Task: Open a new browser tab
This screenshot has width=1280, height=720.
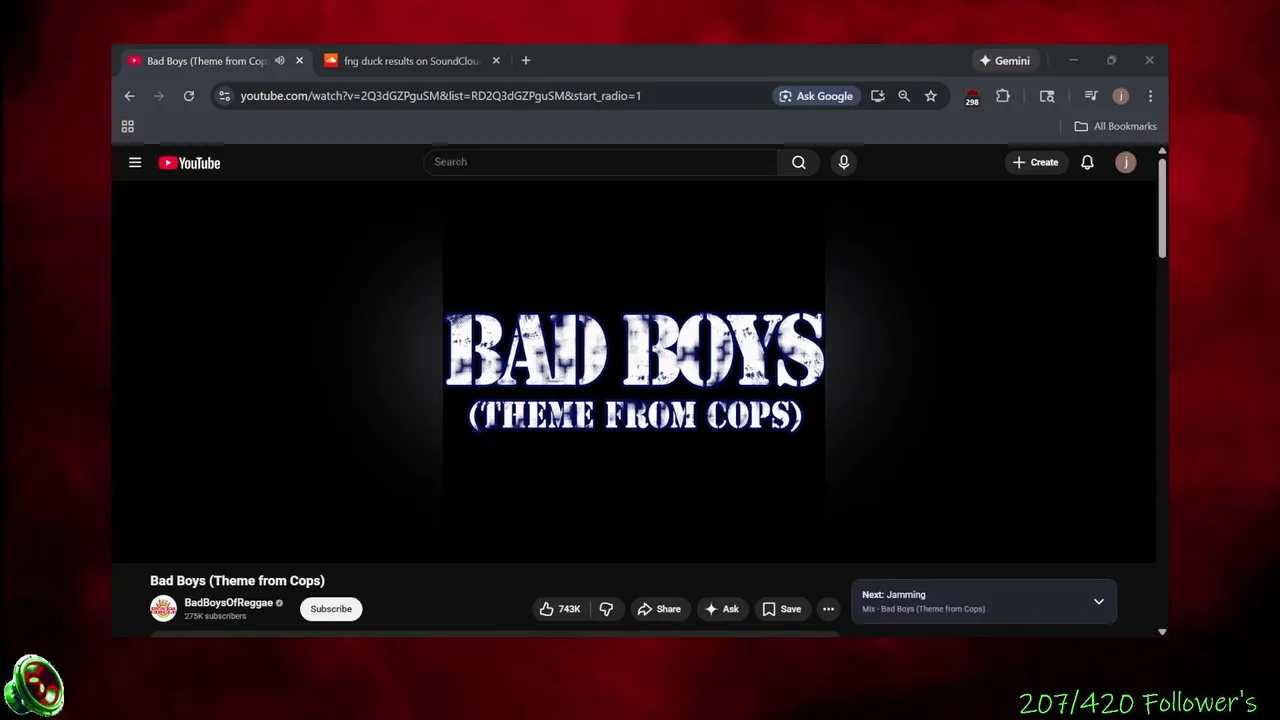Action: click(526, 61)
